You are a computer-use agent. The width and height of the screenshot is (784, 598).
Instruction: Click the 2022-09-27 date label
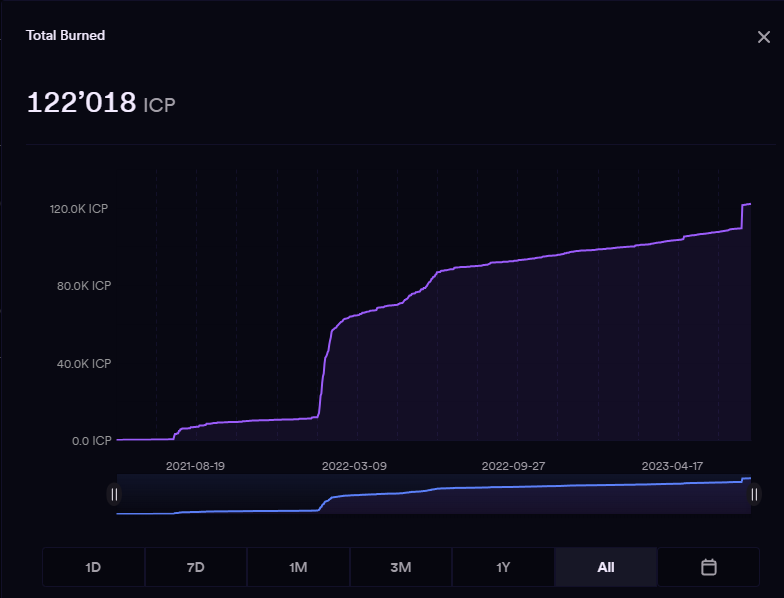point(513,466)
